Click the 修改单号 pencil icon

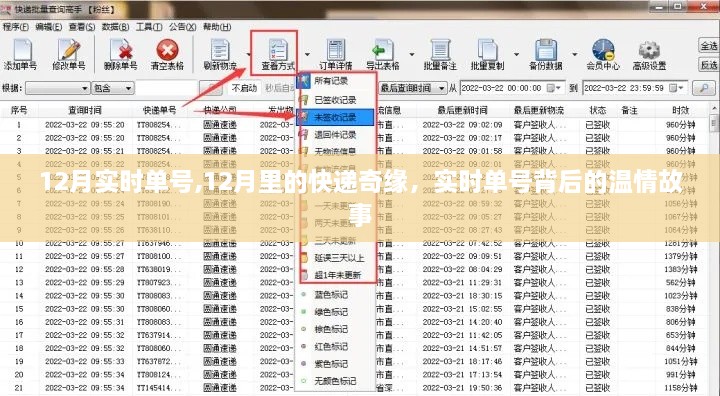coord(69,54)
